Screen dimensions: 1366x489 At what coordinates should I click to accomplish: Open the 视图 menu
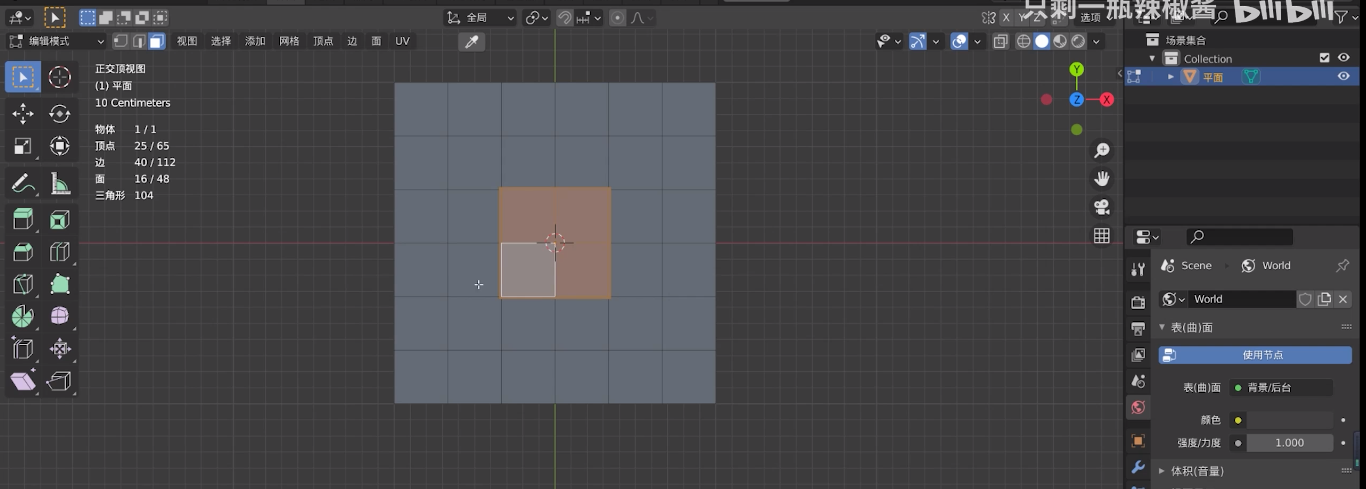[187, 41]
